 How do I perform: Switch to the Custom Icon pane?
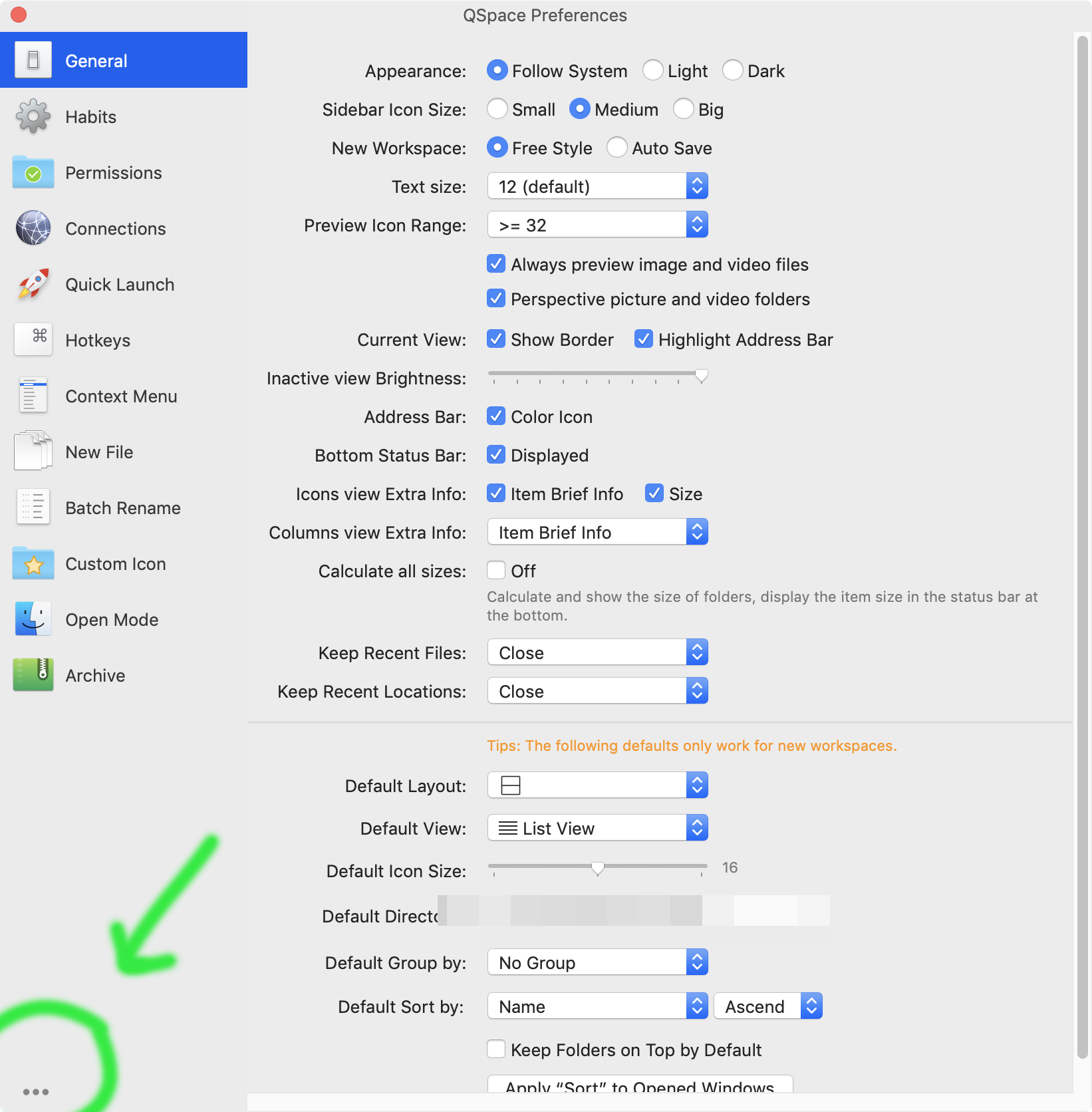pyautogui.click(x=124, y=563)
